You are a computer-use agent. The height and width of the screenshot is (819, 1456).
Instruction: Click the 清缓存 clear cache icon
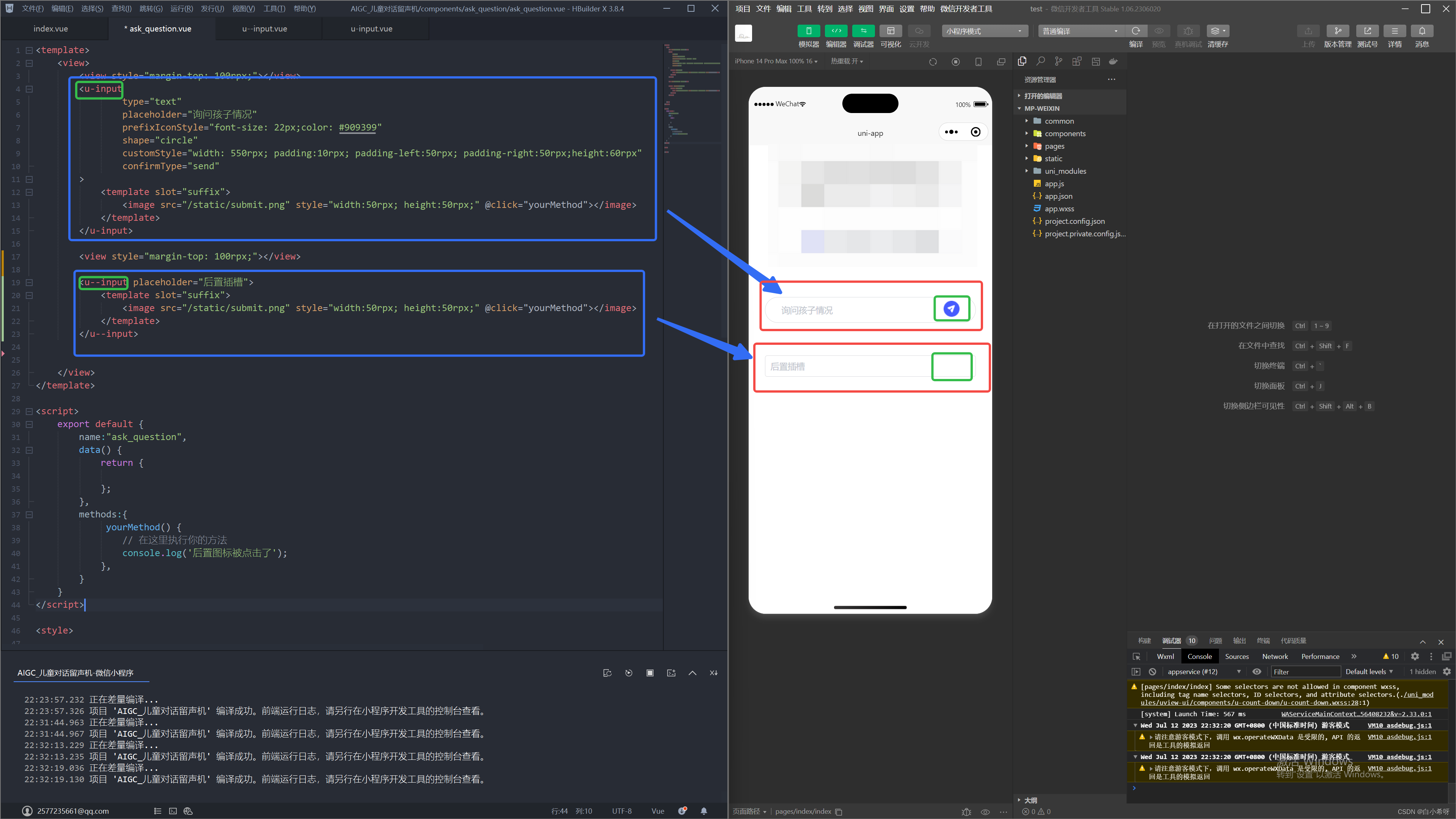click(1217, 31)
